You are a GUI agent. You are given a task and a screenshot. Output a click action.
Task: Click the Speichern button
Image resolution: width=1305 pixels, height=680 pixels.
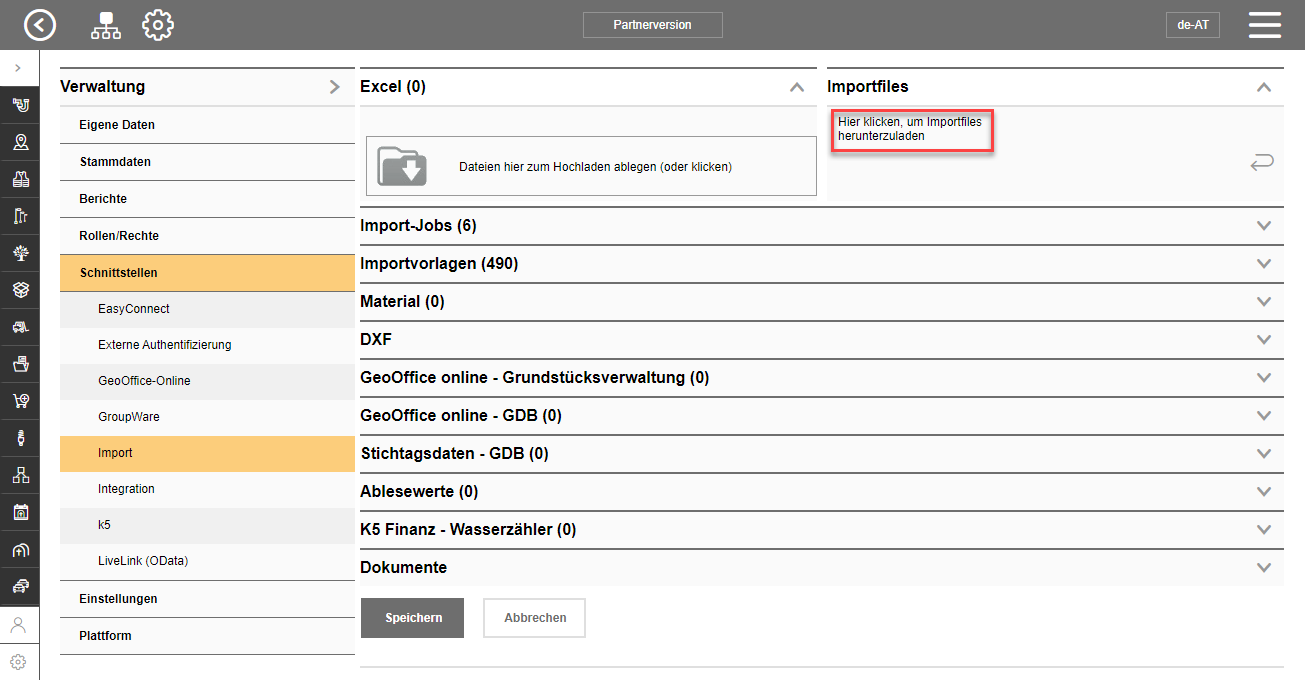coord(413,618)
